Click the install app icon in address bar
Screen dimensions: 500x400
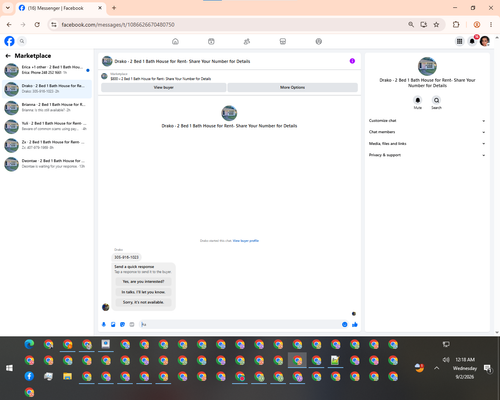424,25
